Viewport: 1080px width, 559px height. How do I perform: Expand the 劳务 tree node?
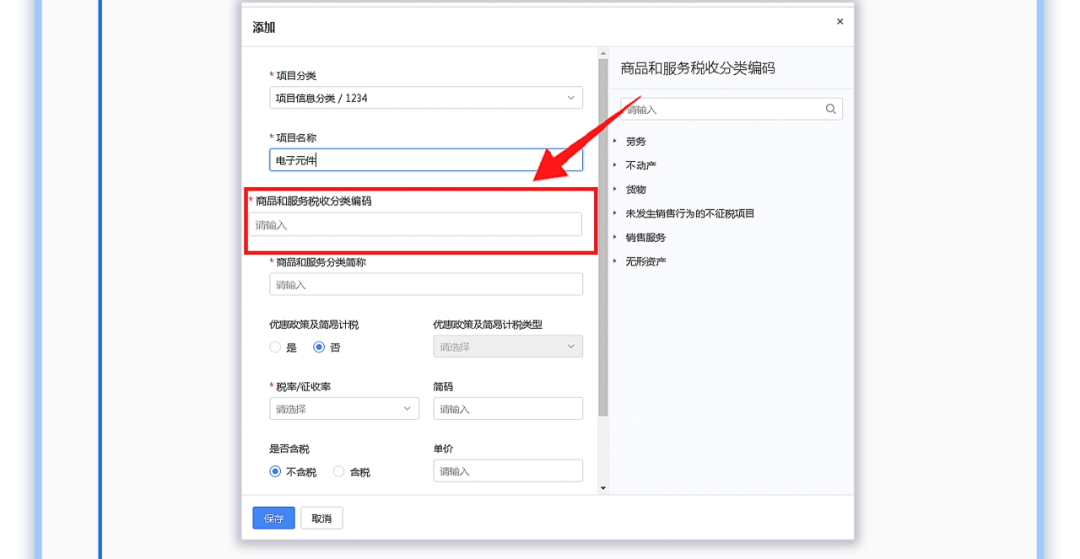tap(615, 142)
